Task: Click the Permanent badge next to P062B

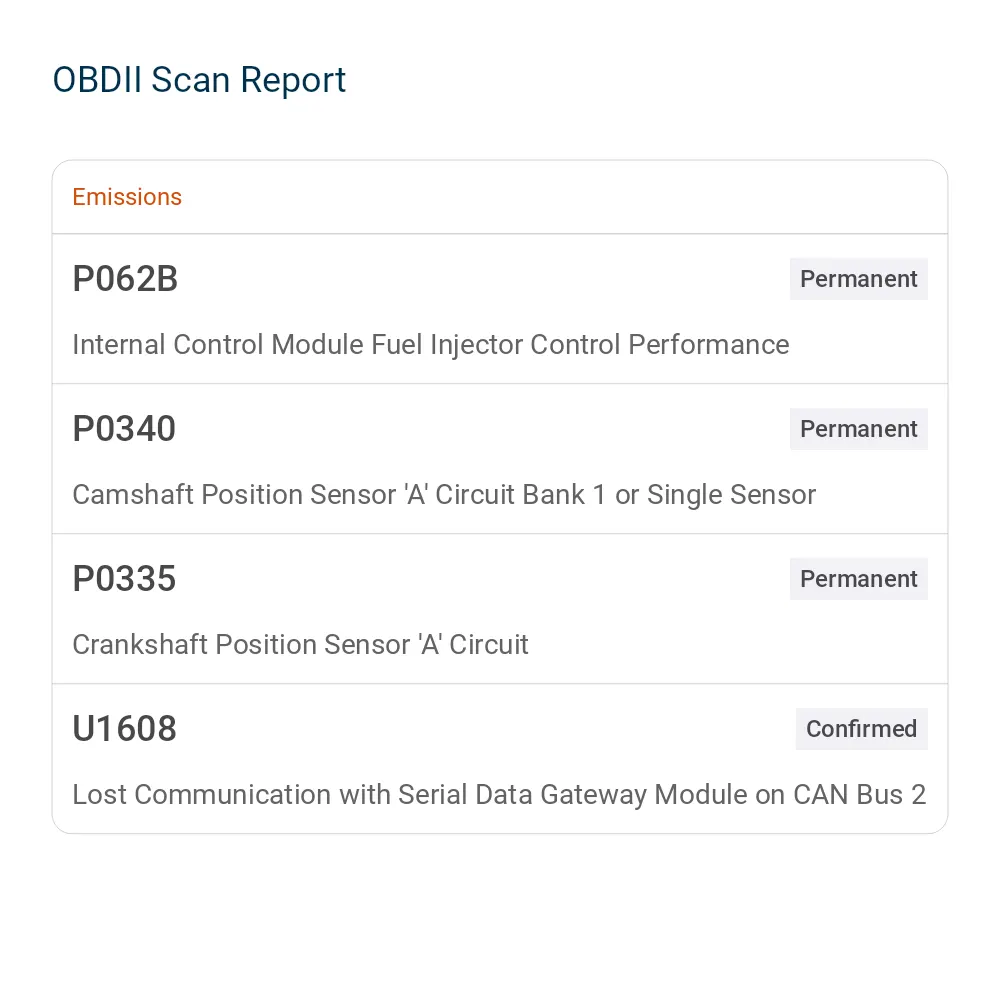Action: 858,279
